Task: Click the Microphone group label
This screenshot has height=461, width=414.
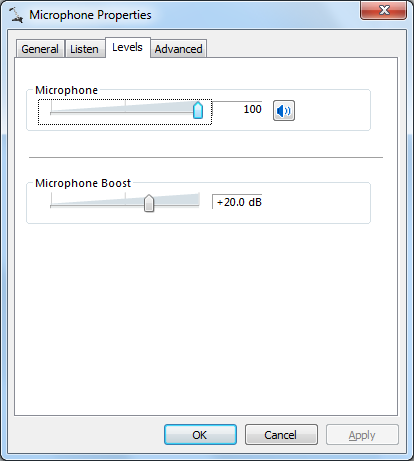Action: [66, 90]
